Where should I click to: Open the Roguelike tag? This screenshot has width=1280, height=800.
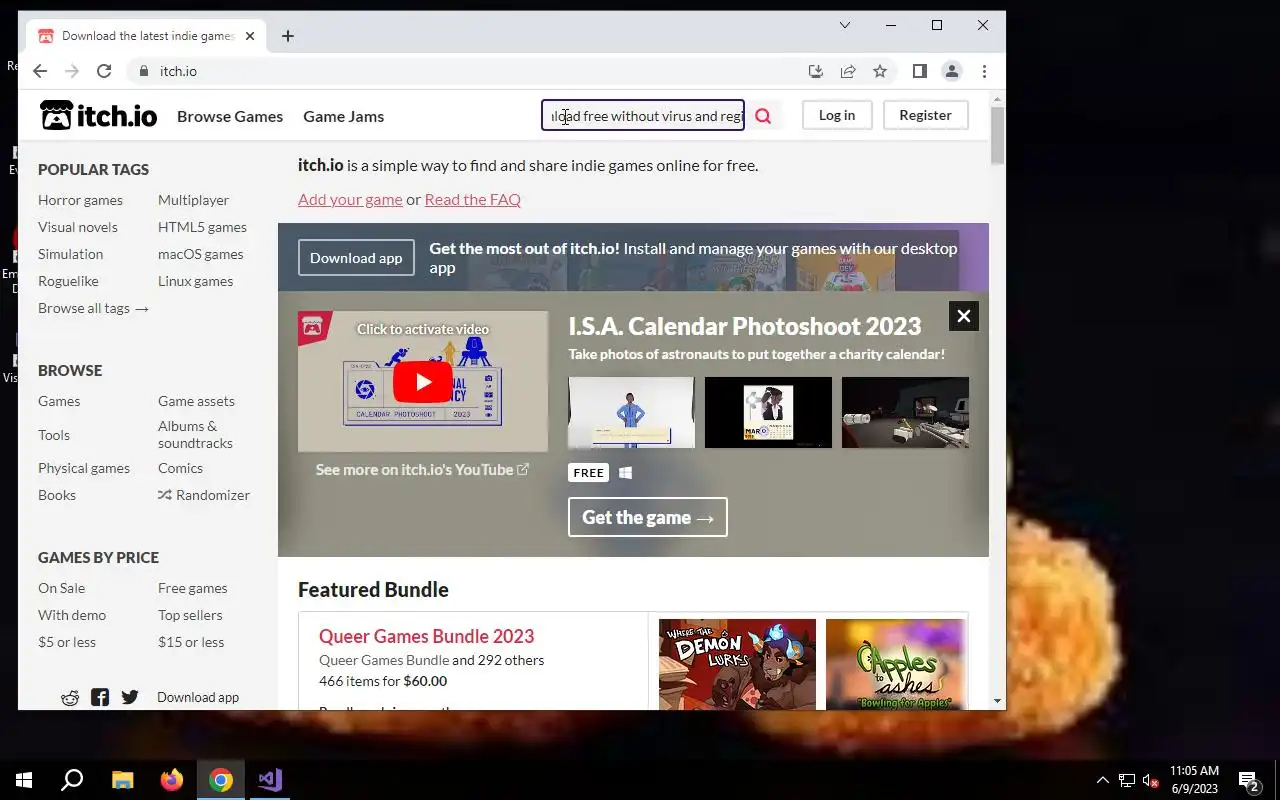pyautogui.click(x=68, y=281)
